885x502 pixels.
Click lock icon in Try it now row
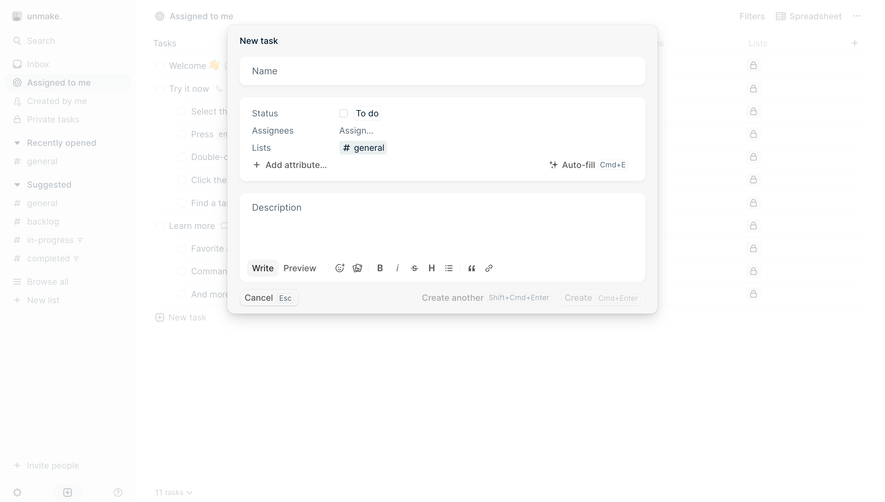pos(753,89)
